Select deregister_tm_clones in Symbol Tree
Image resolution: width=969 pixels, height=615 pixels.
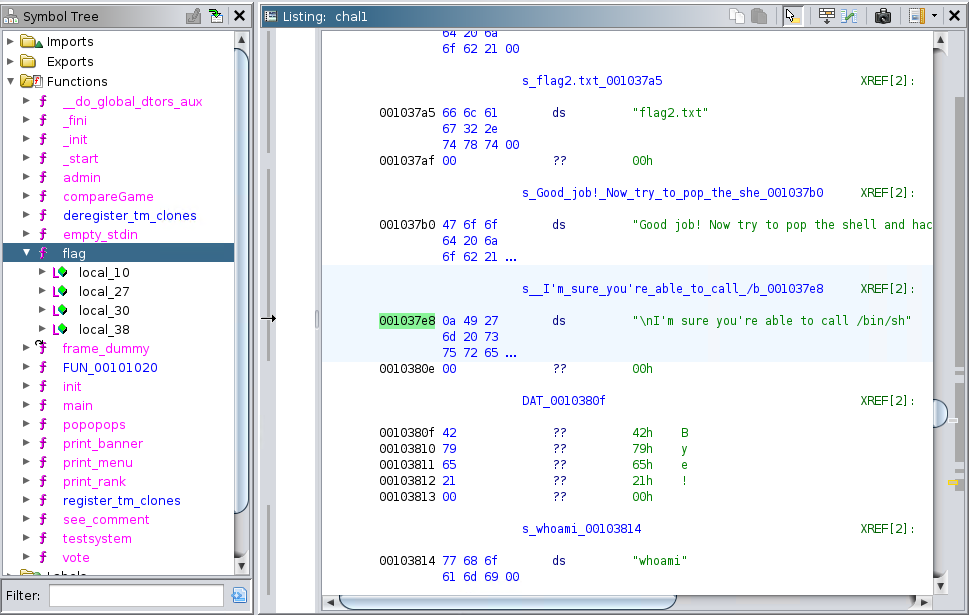130,215
